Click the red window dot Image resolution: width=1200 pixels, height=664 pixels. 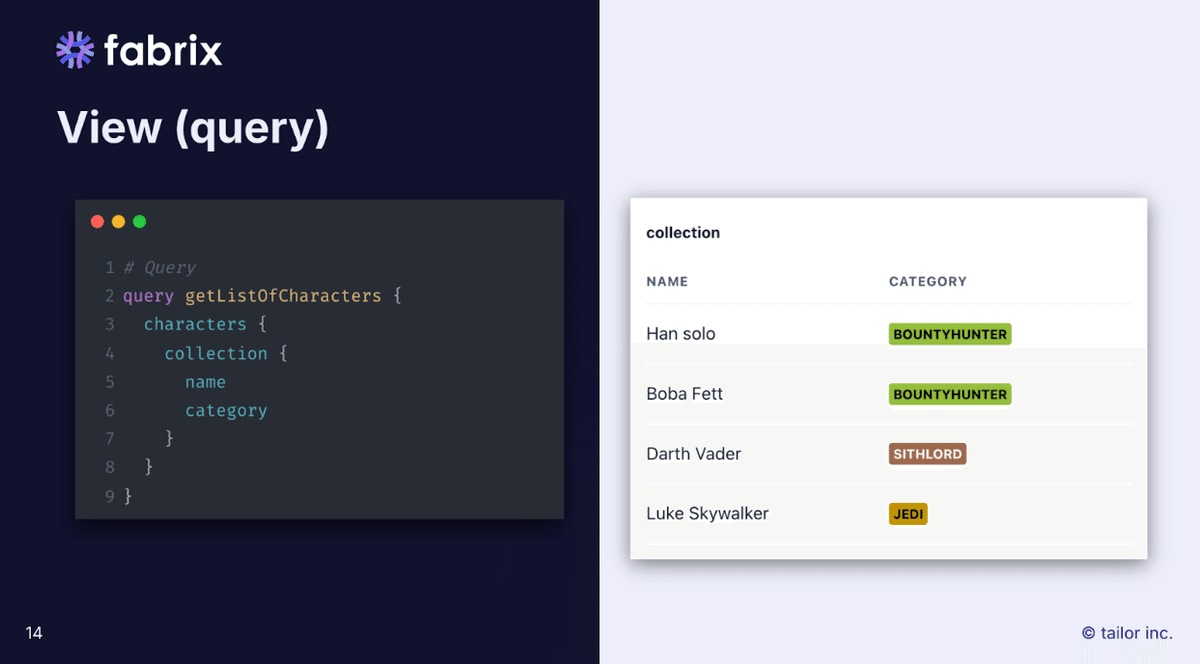coord(97,221)
